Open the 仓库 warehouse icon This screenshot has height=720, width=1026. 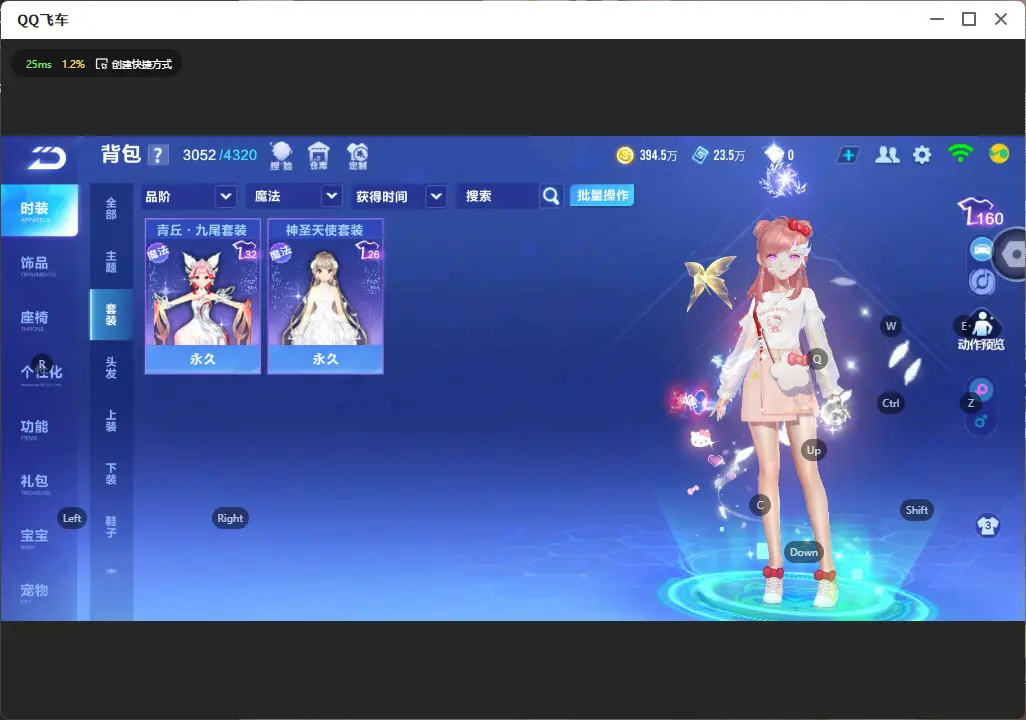point(319,156)
